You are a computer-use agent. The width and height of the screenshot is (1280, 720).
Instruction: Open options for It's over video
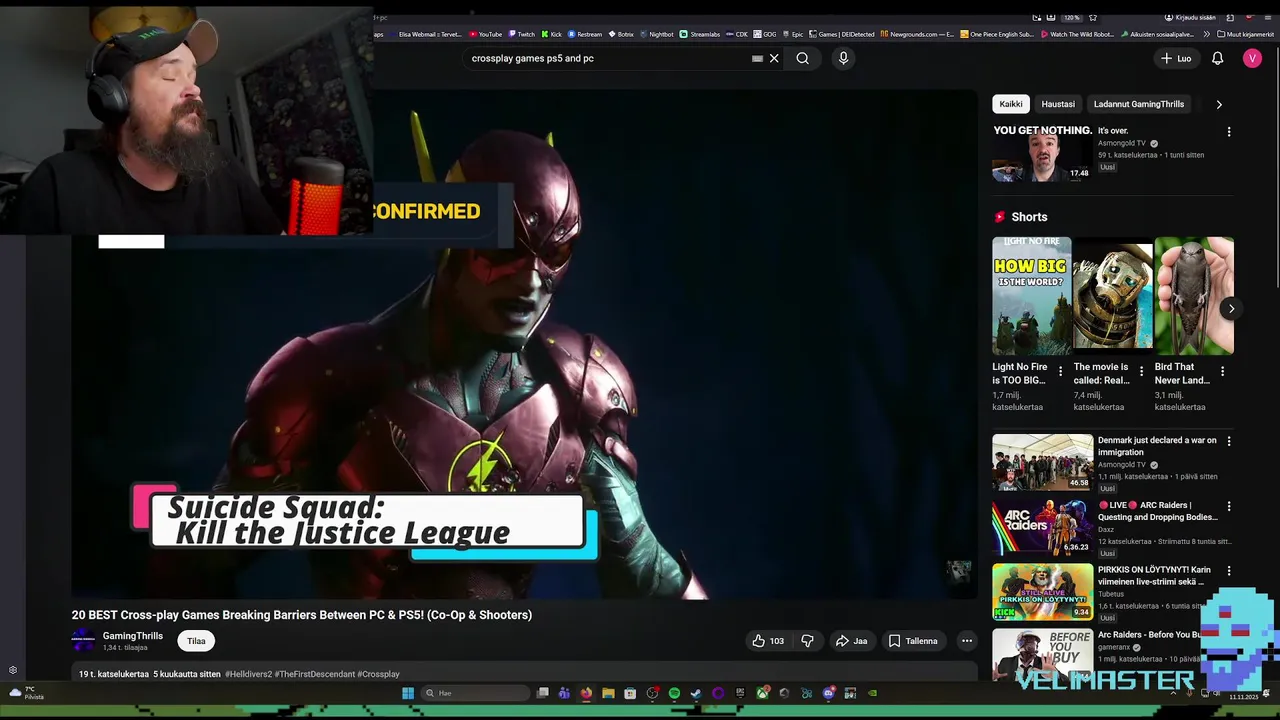(1229, 132)
